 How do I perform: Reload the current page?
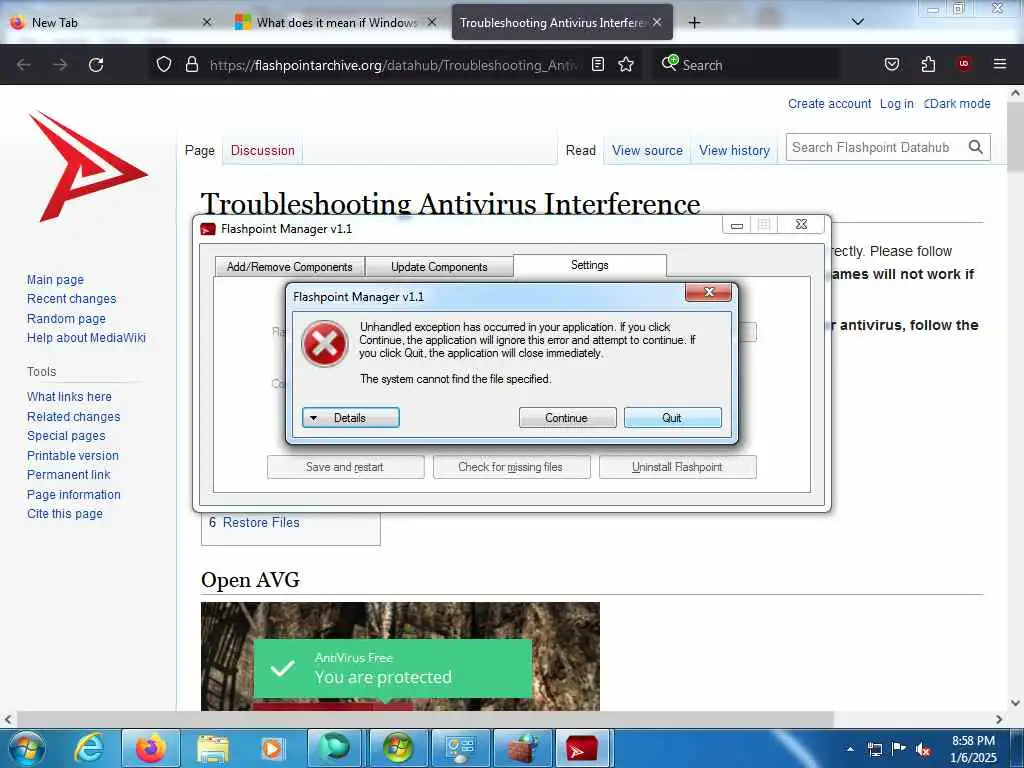pyautogui.click(x=96, y=65)
